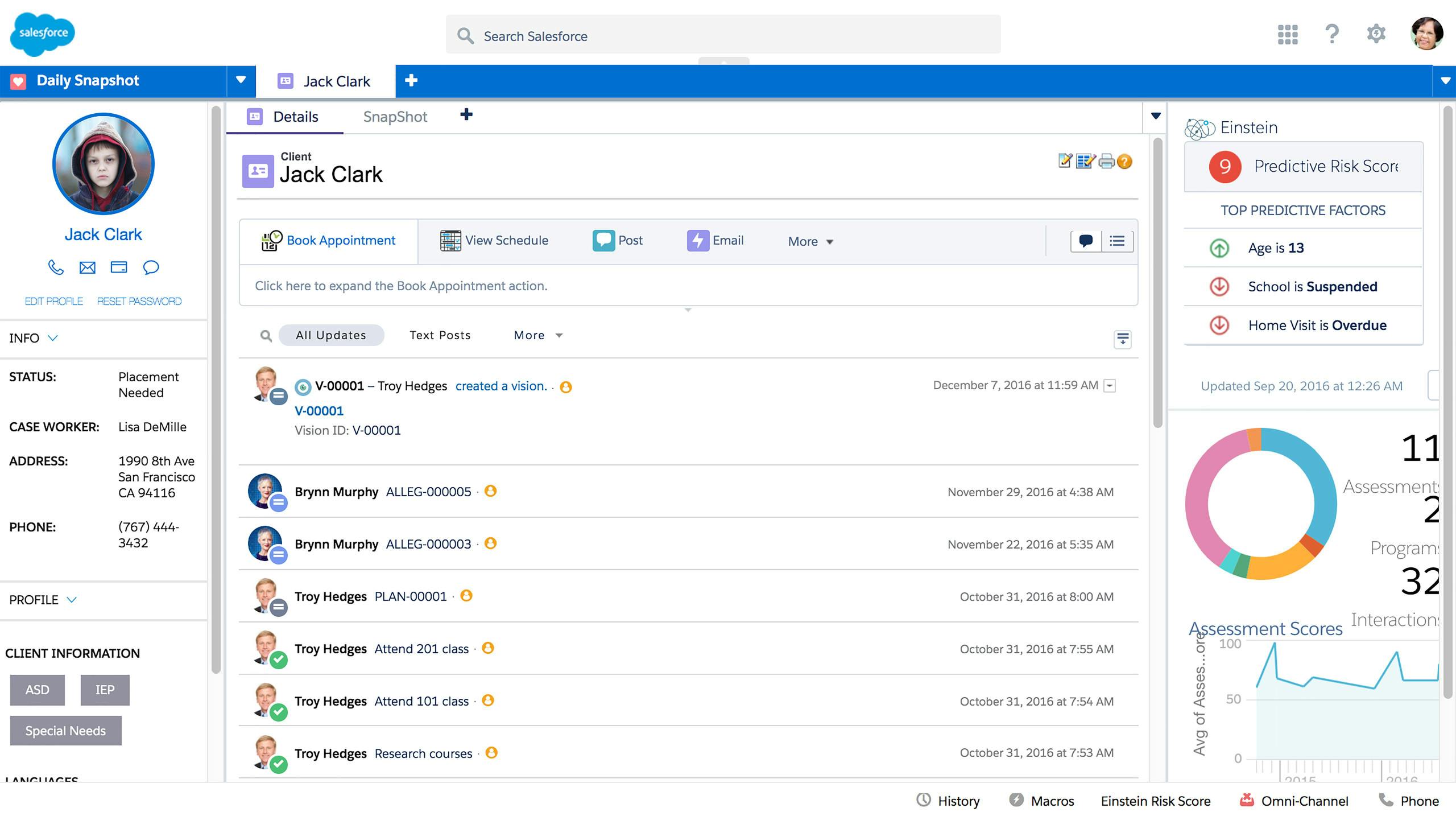Open PLAN-00001 record link
The image size is (1456, 816).
point(411,596)
